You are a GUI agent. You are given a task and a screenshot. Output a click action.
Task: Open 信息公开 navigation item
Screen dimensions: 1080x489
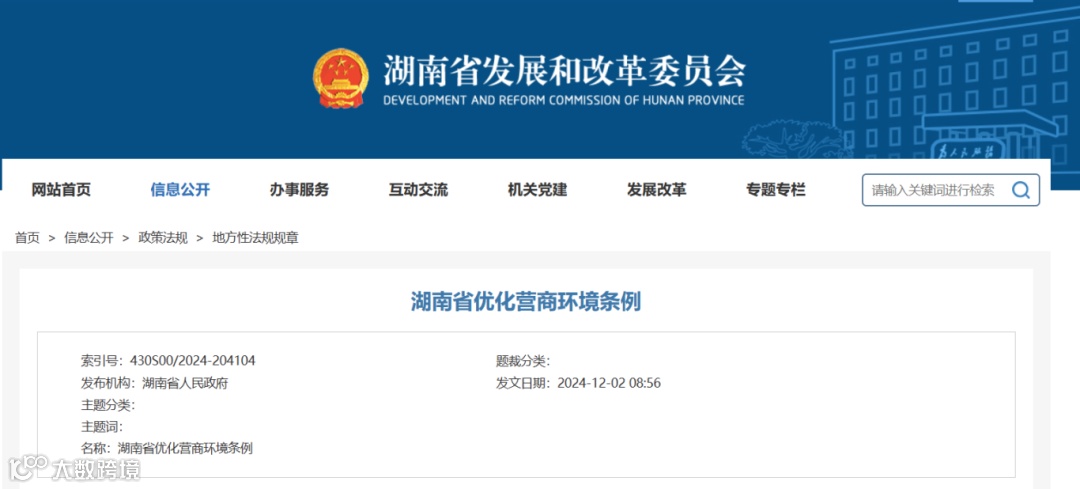pos(180,190)
